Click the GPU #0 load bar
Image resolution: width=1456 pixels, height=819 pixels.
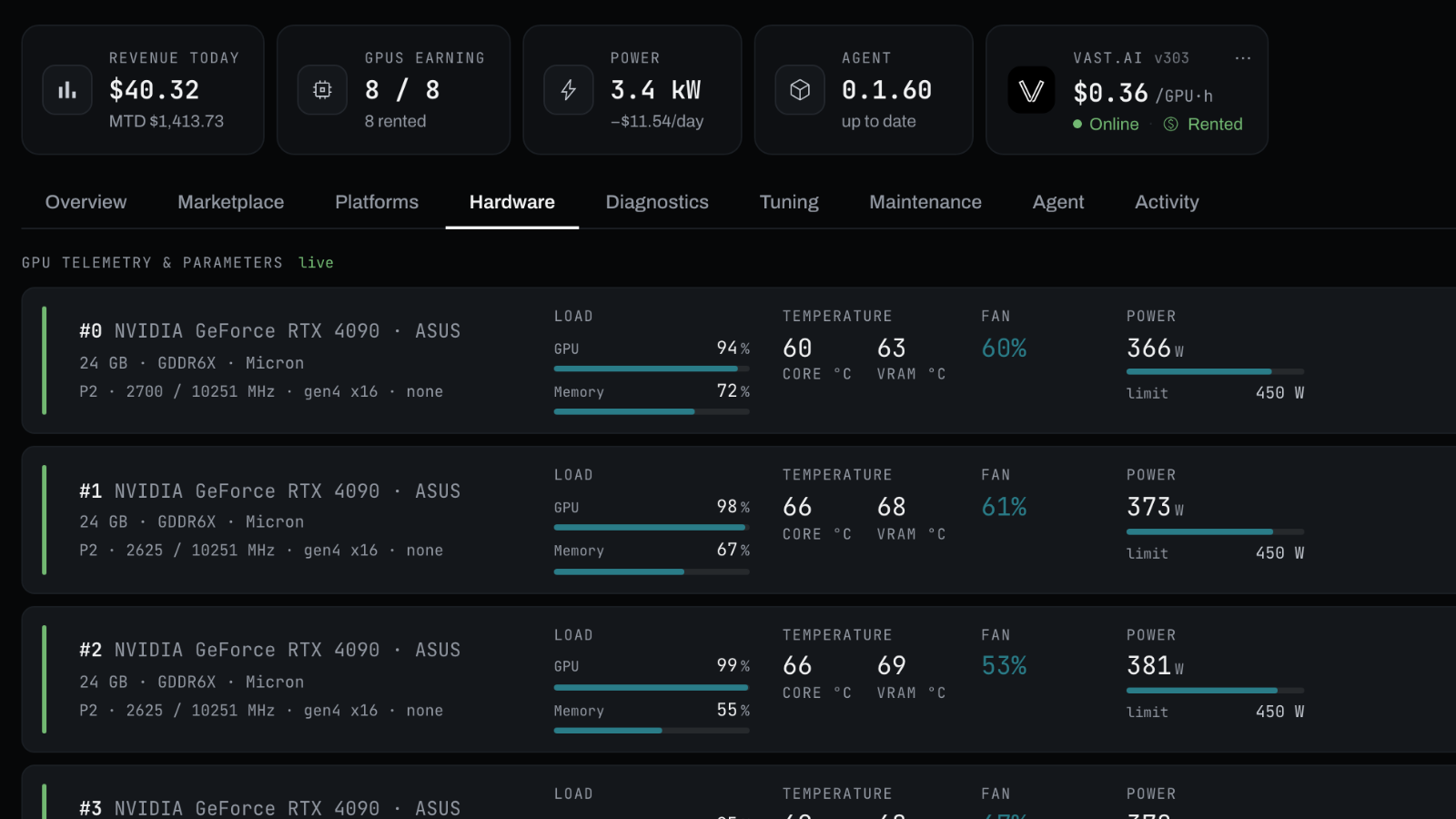tap(652, 369)
